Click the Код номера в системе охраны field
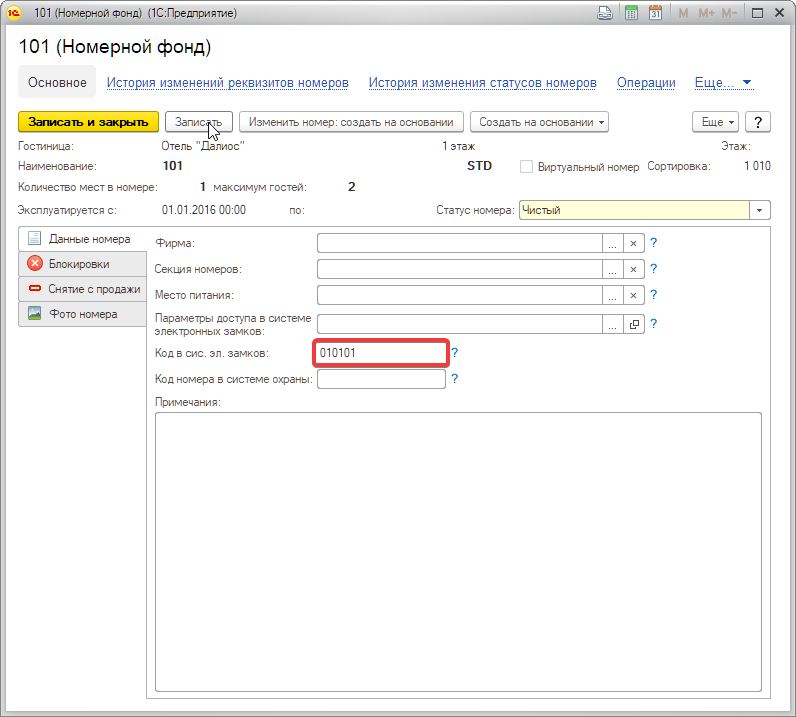Image resolution: width=796 pixels, height=717 pixels. 381,379
